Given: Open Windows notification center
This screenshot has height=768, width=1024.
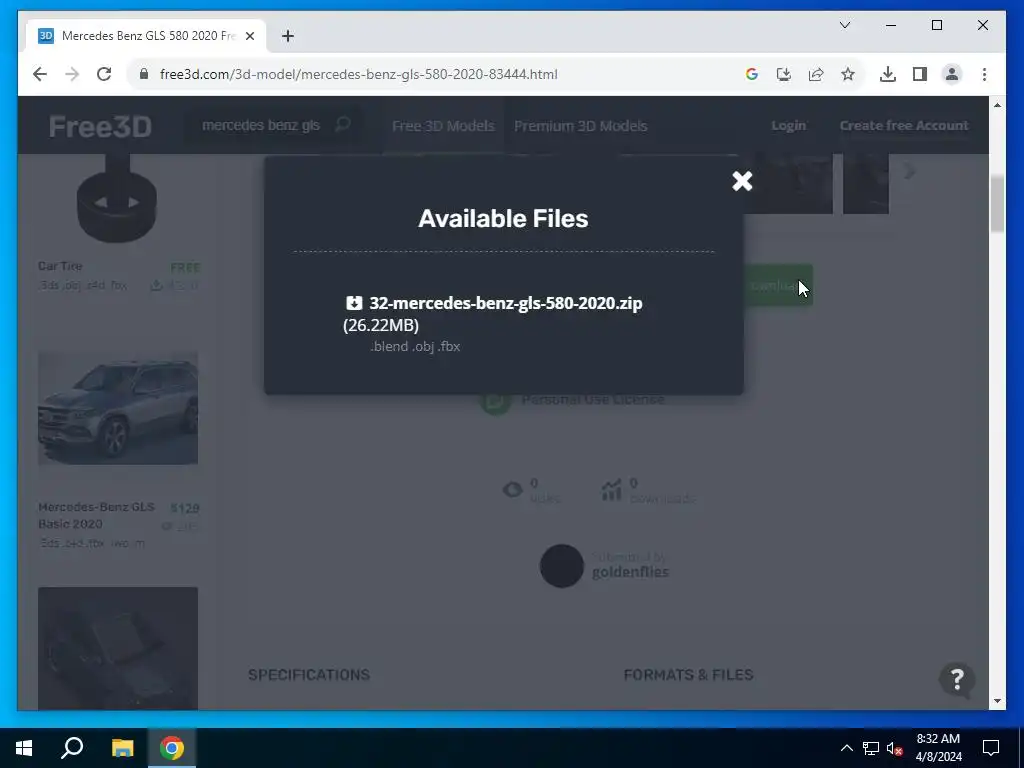Looking at the screenshot, I should pyautogui.click(x=991, y=748).
